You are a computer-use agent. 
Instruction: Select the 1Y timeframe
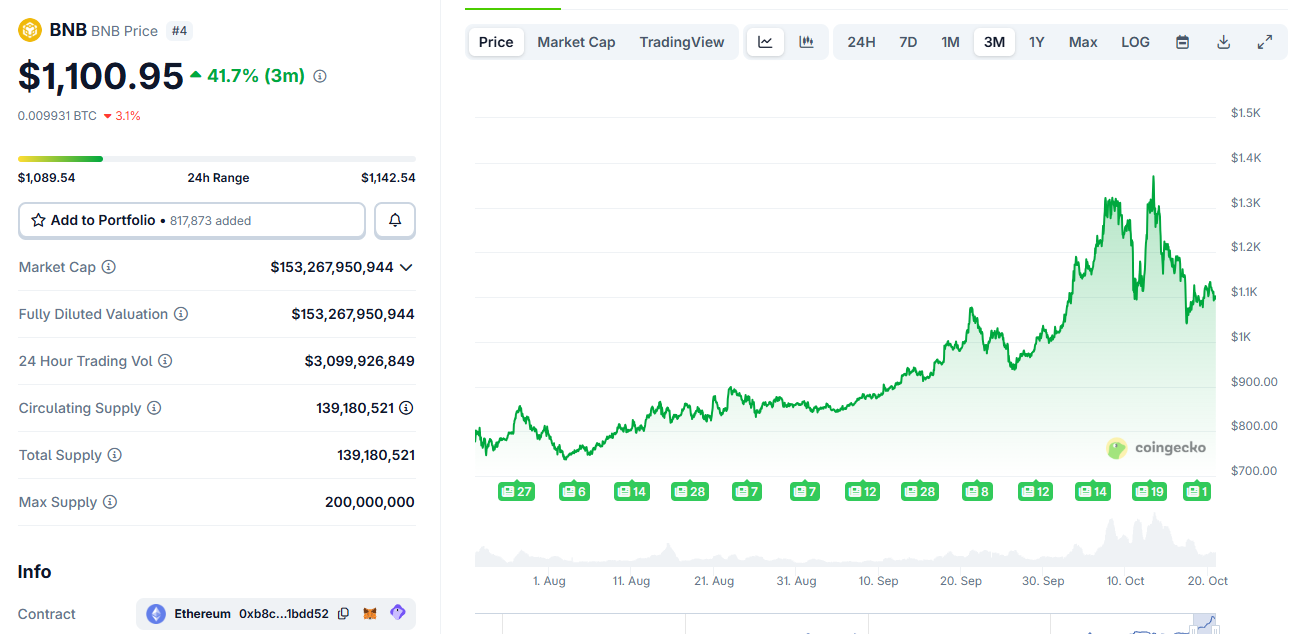pyautogui.click(x=1036, y=41)
